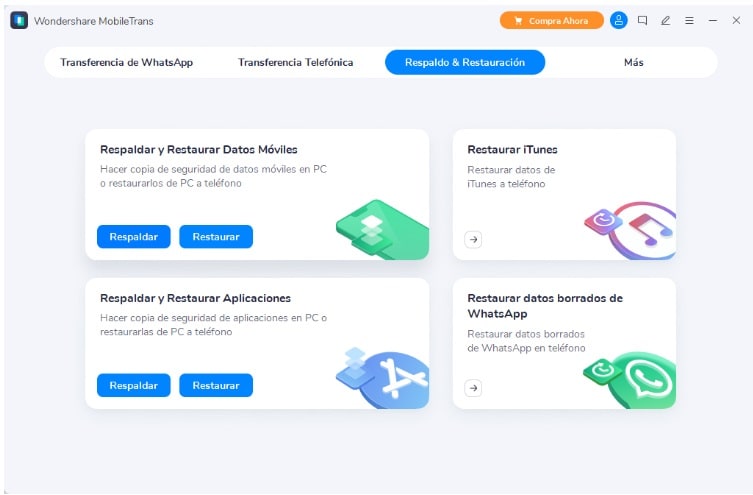Click the Wondershare MobileTrans title text
Image resolution: width=753 pixels, height=495 pixels.
pos(94,21)
